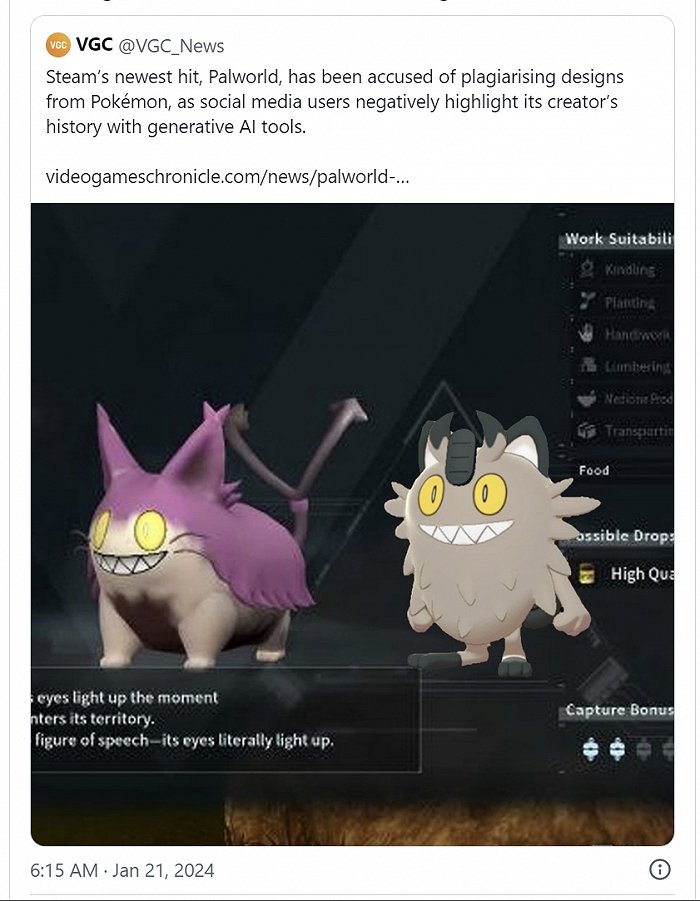Open the @VGC_News handle link

(x=171, y=46)
